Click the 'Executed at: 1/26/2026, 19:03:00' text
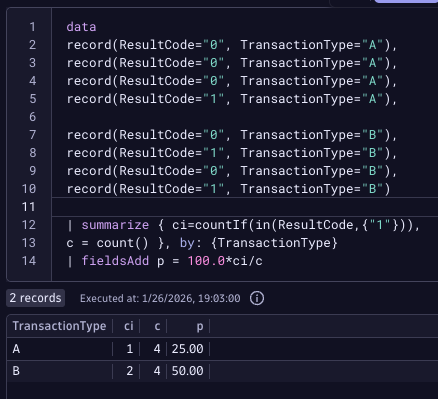The image size is (438, 399). point(160,298)
